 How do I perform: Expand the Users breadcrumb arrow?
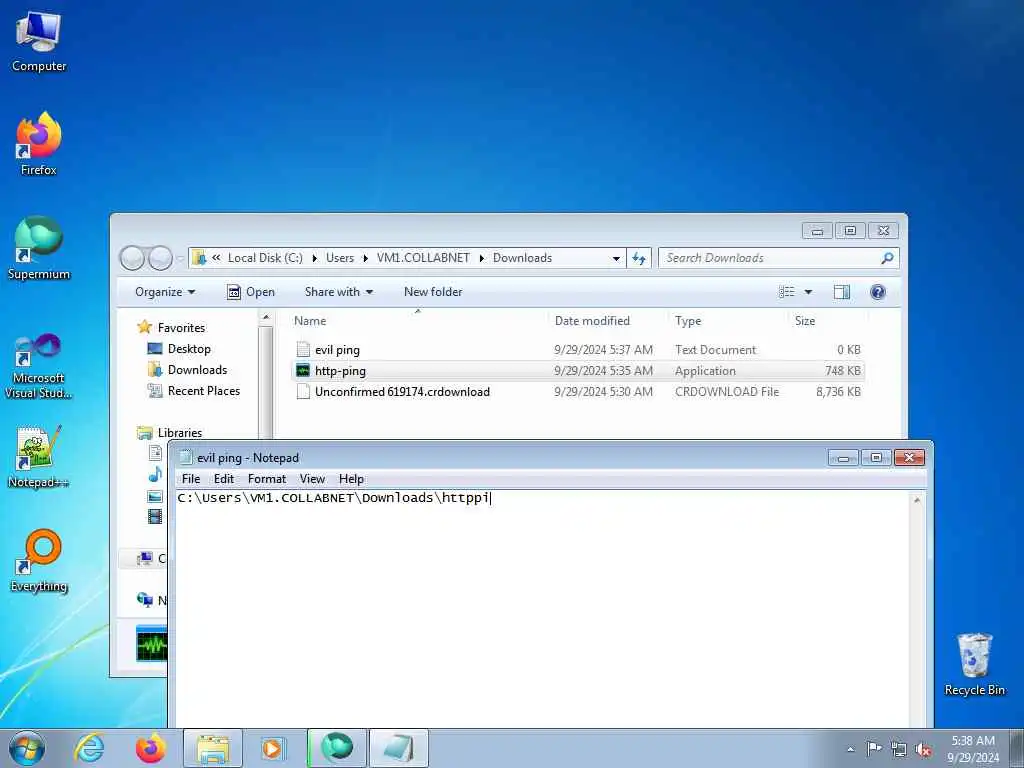pos(365,258)
